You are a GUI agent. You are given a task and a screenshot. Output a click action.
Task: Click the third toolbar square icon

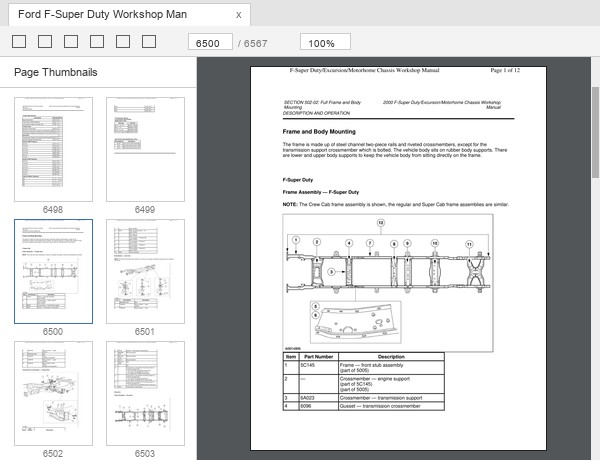pyautogui.click(x=71, y=41)
